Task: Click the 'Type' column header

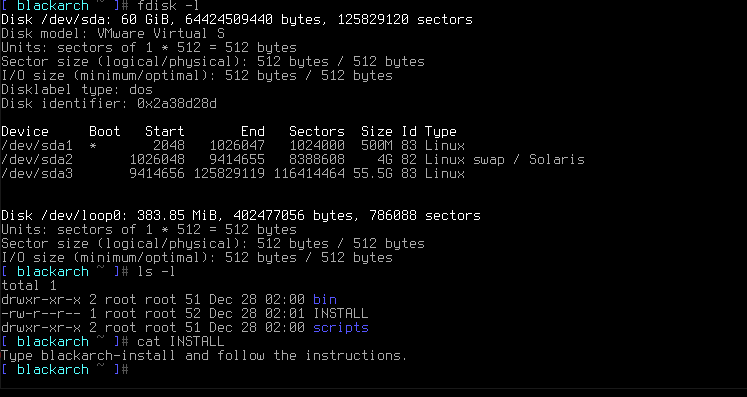Action: [441, 132]
